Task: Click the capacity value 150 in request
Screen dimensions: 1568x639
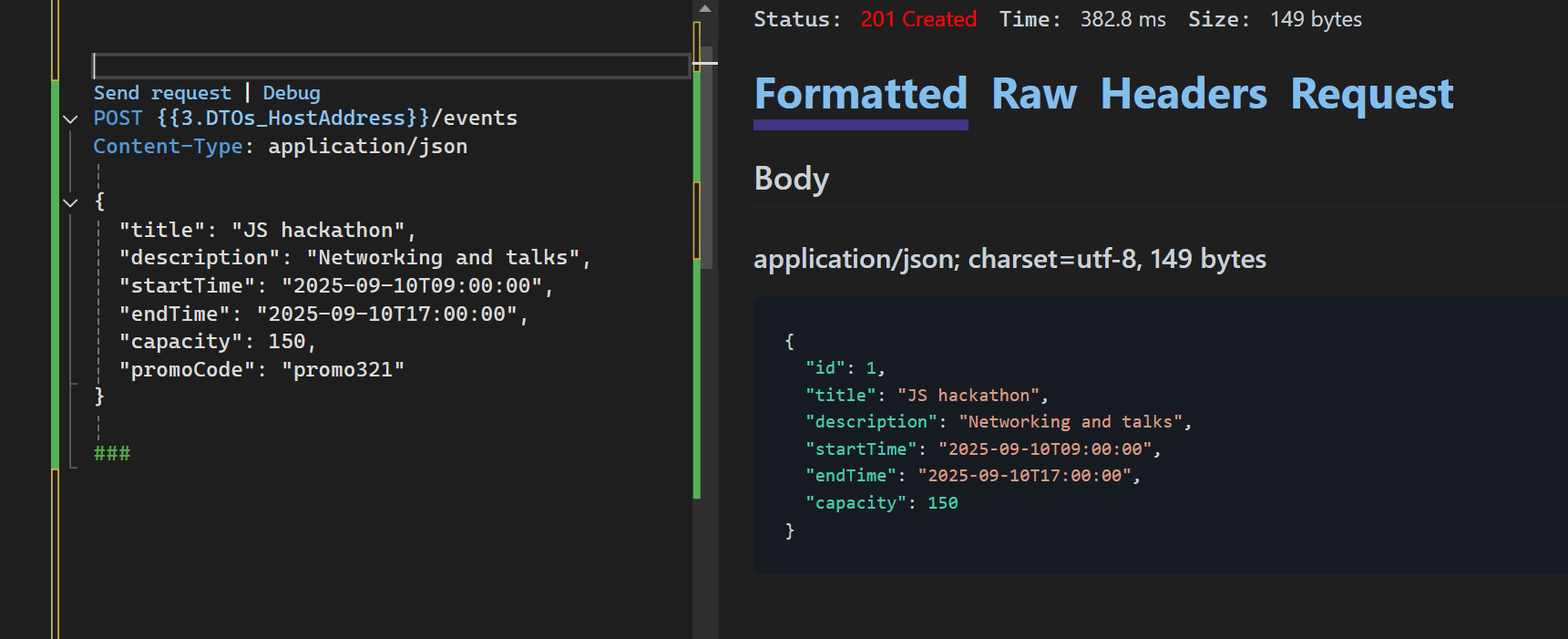Action: 287,342
